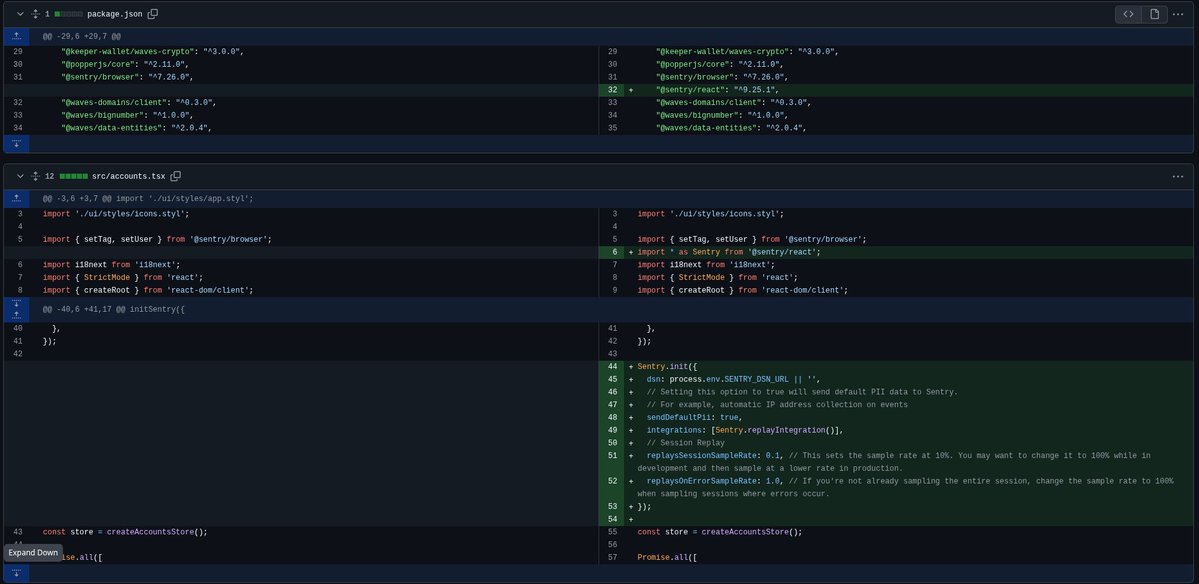The height and width of the screenshot is (584, 1199).
Task: Expand down at bottom of accounts.tsx
Action: click(x=16, y=573)
